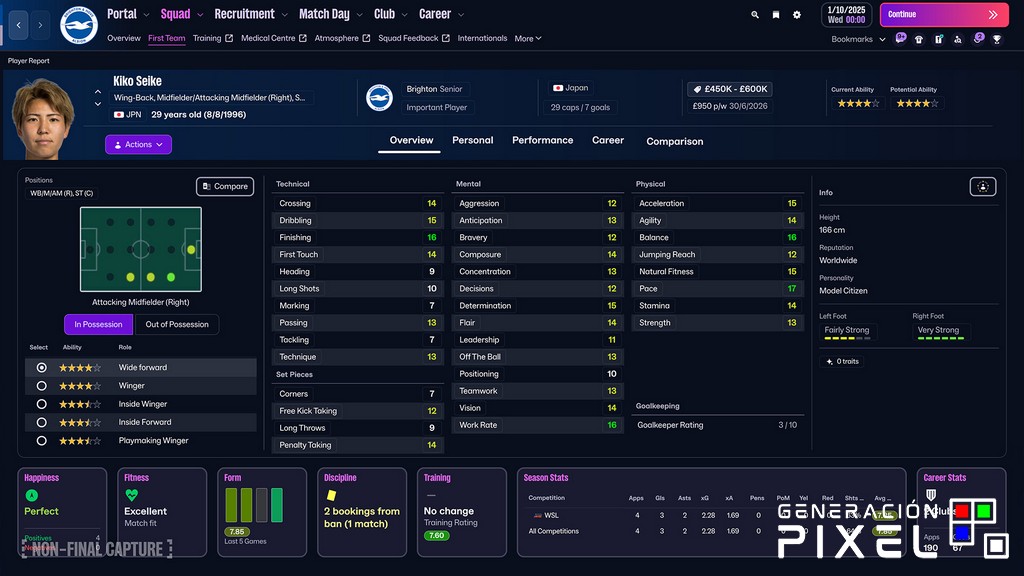Open the scouting bookmark icon

pyautogui.click(x=957, y=39)
